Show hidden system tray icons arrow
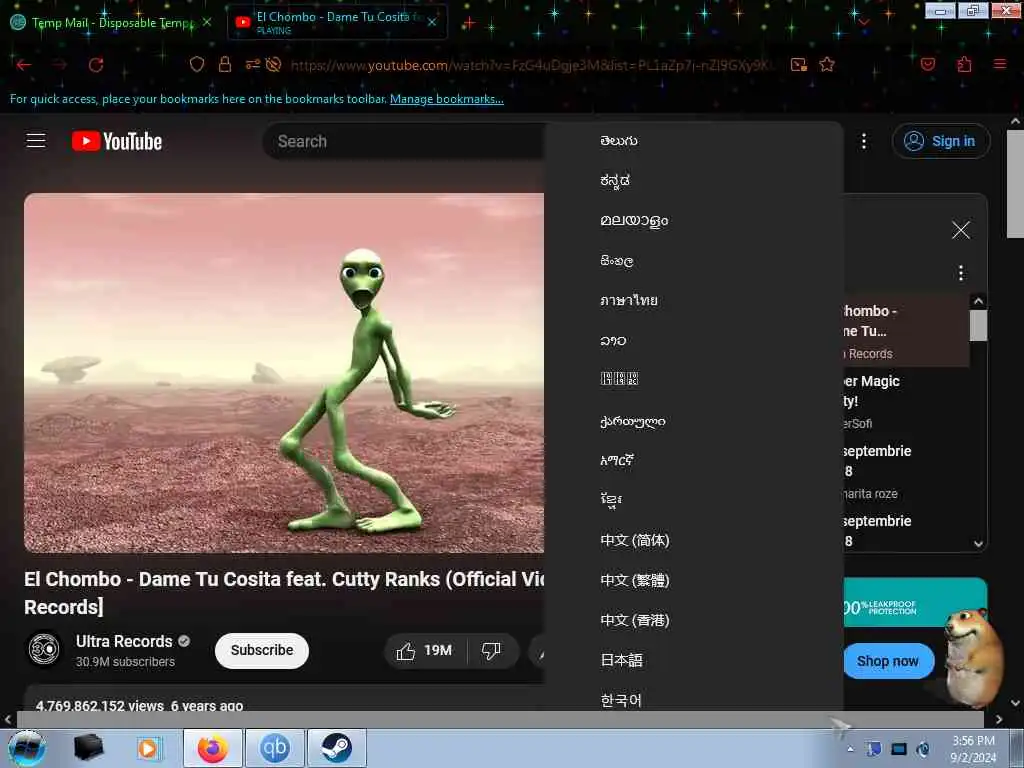Image resolution: width=1024 pixels, height=768 pixels. click(850, 749)
